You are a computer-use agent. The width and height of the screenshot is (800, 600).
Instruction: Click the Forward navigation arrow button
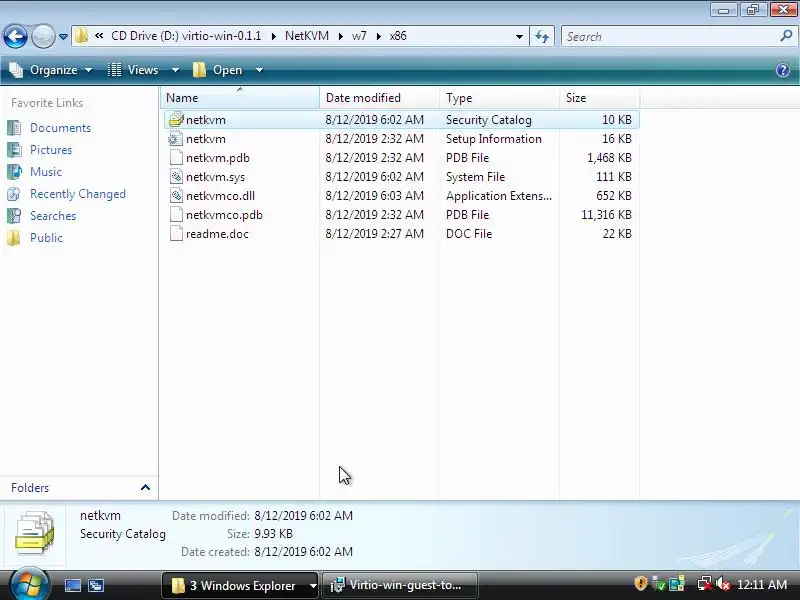click(43, 36)
